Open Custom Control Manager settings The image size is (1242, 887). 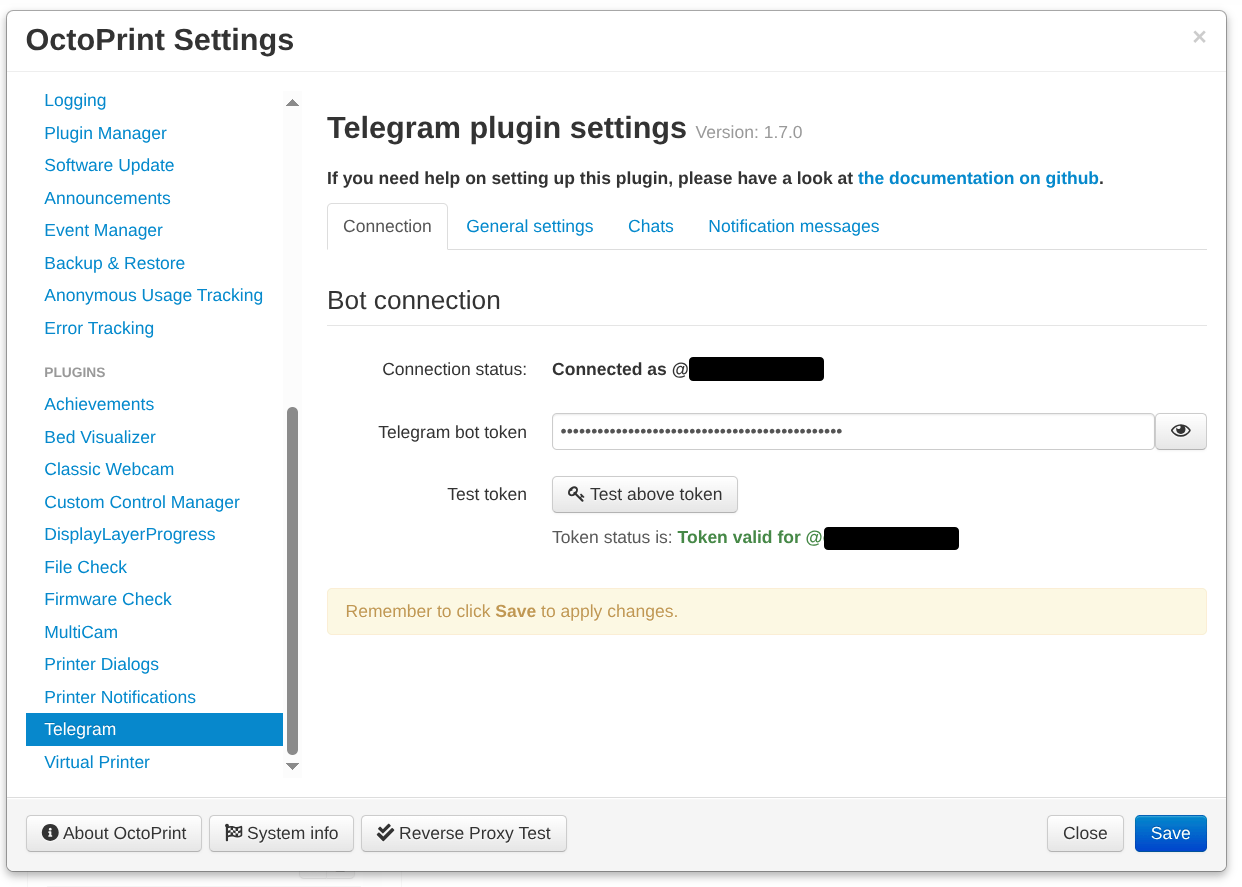pos(142,502)
